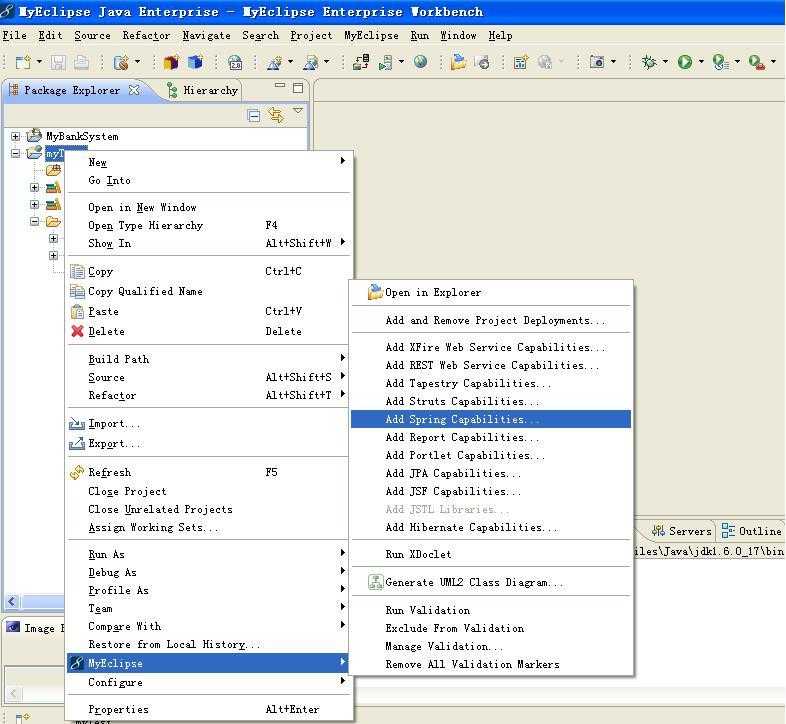This screenshot has height=724, width=786.
Task: Click the red and yellow cube toolbar icon
Action: pyautogui.click(x=171, y=62)
